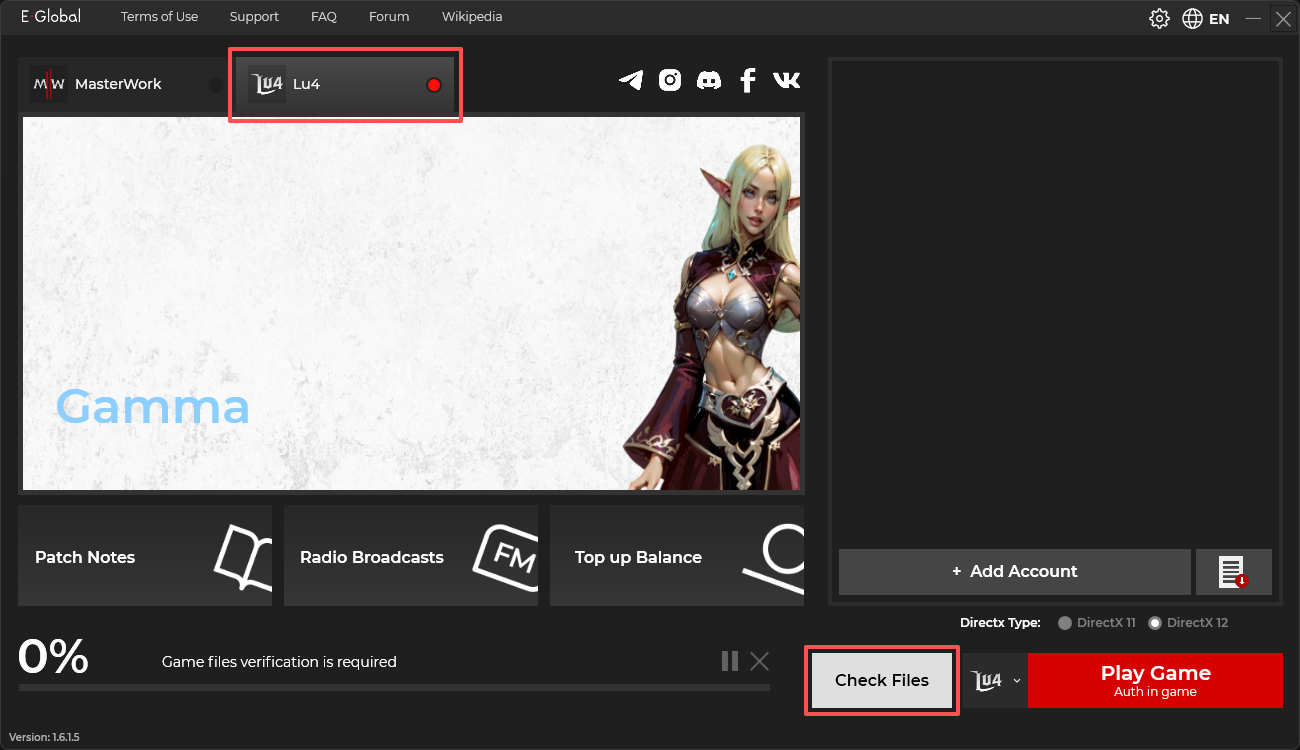Open the Support menu item

point(254,17)
